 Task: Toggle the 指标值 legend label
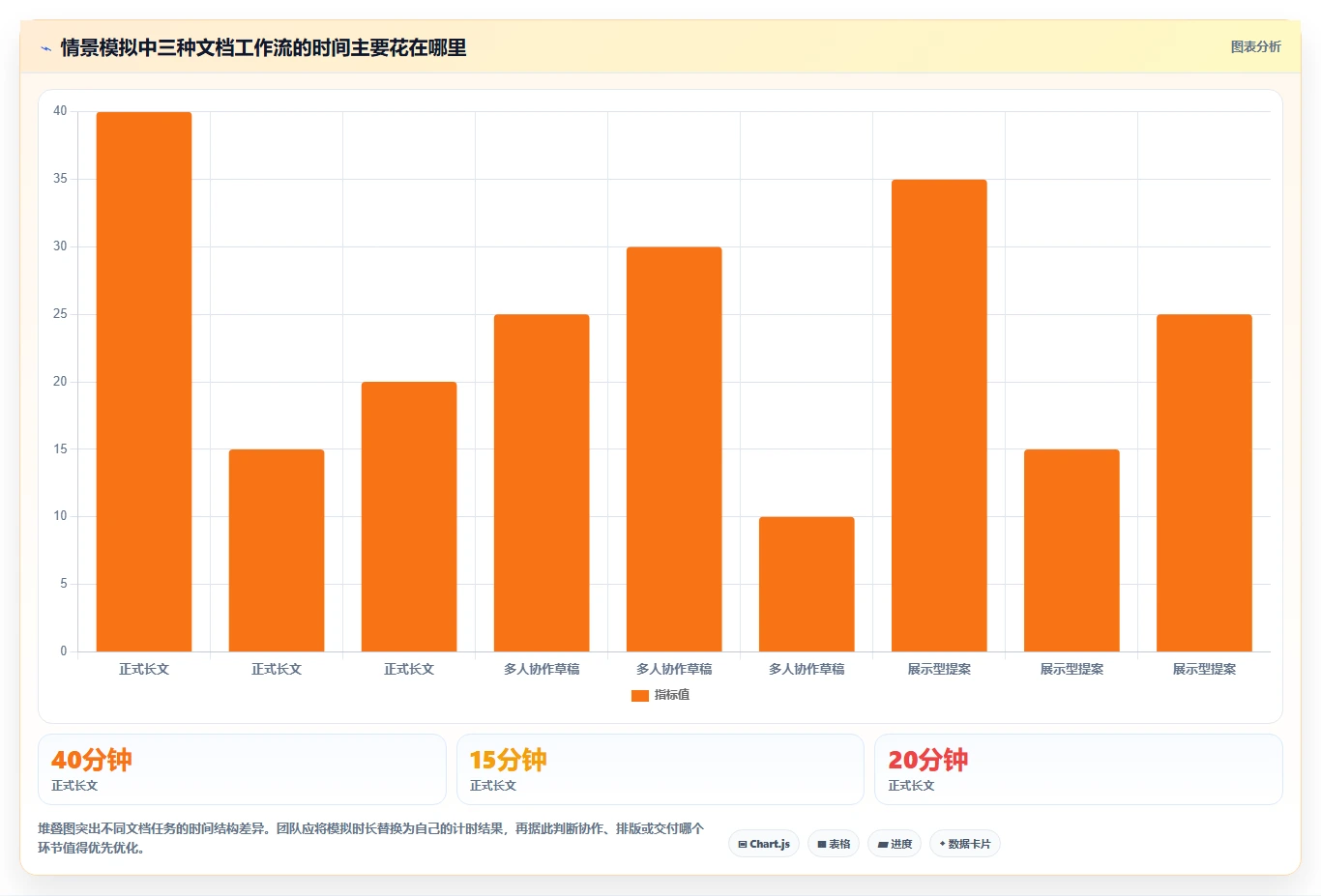[x=672, y=695]
